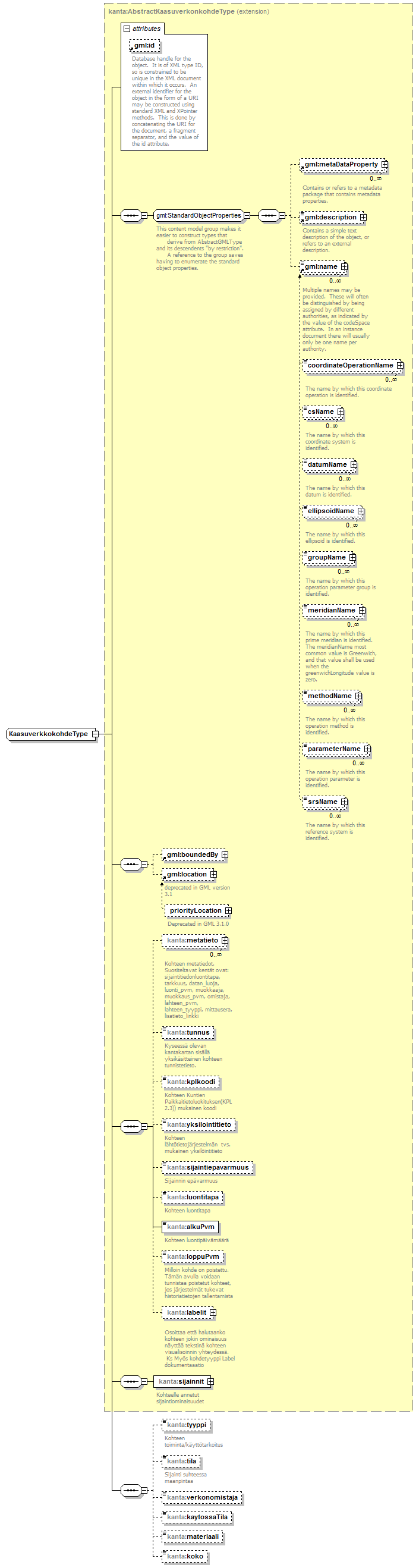The image size is (419, 1568).
Task: Expand the groupName element
Action: [x=352, y=558]
